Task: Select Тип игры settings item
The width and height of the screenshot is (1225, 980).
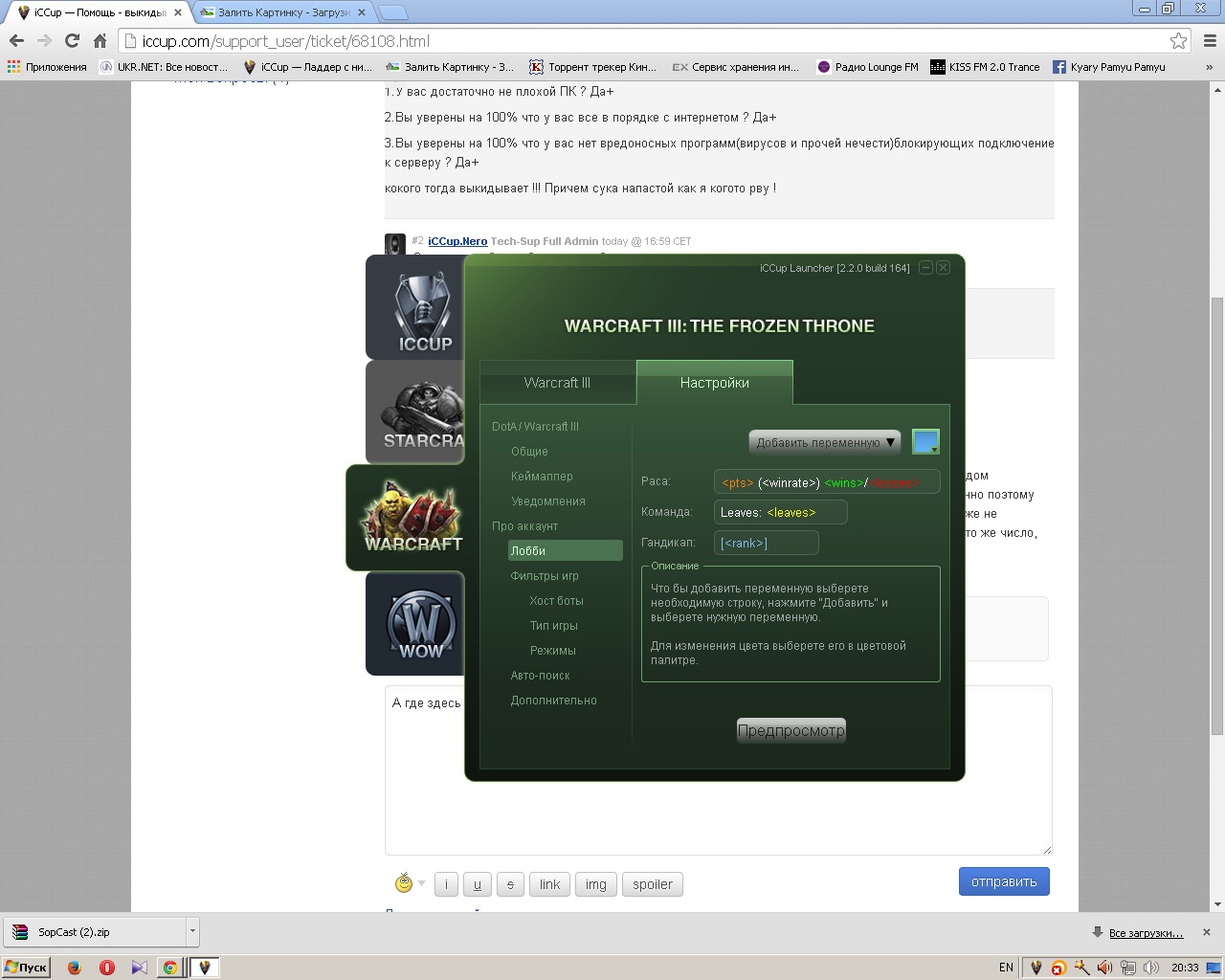Action: pos(553,626)
